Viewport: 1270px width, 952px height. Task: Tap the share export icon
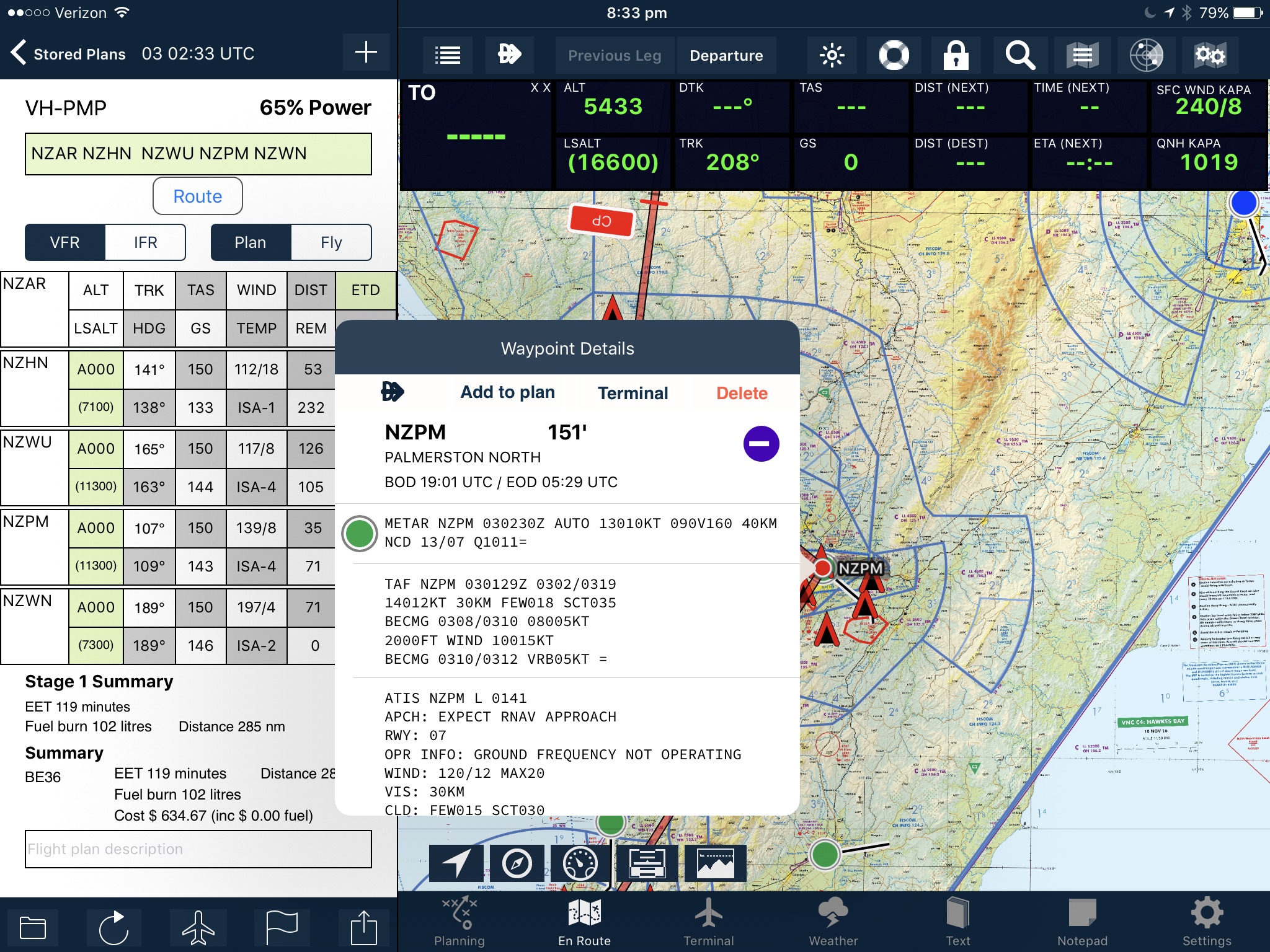(364, 928)
